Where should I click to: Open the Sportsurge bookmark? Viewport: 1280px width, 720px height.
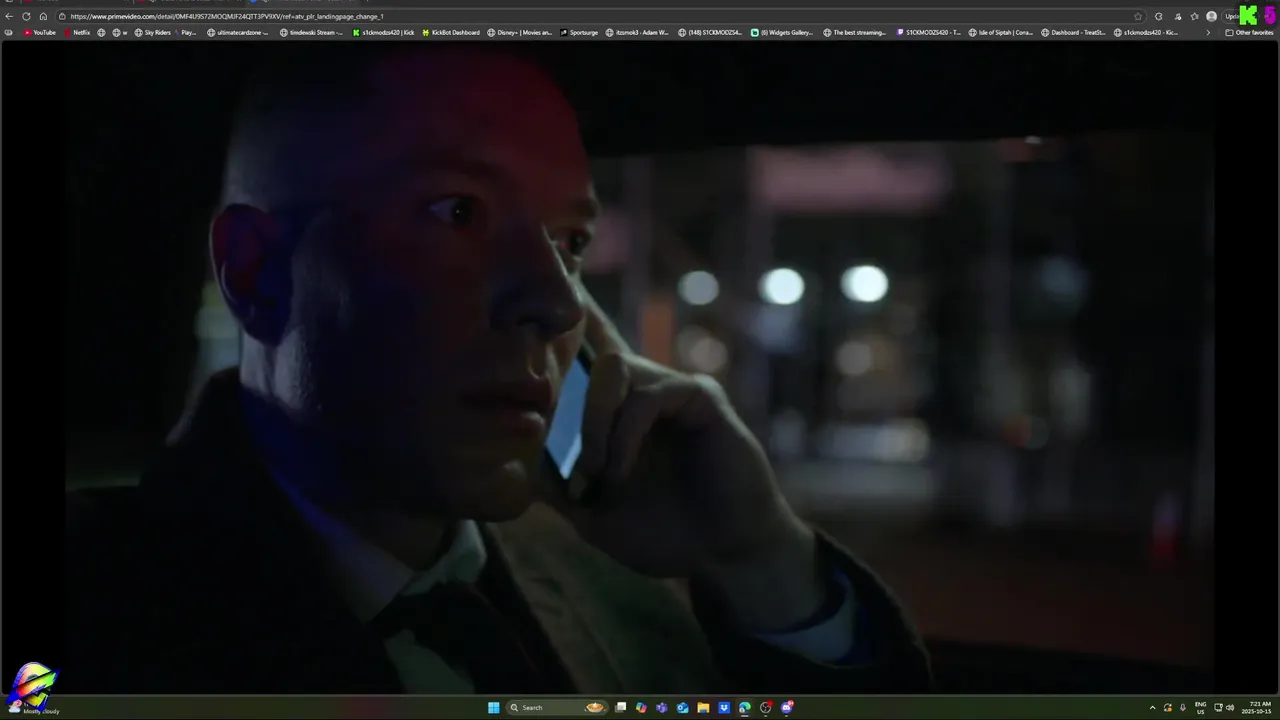(579, 32)
